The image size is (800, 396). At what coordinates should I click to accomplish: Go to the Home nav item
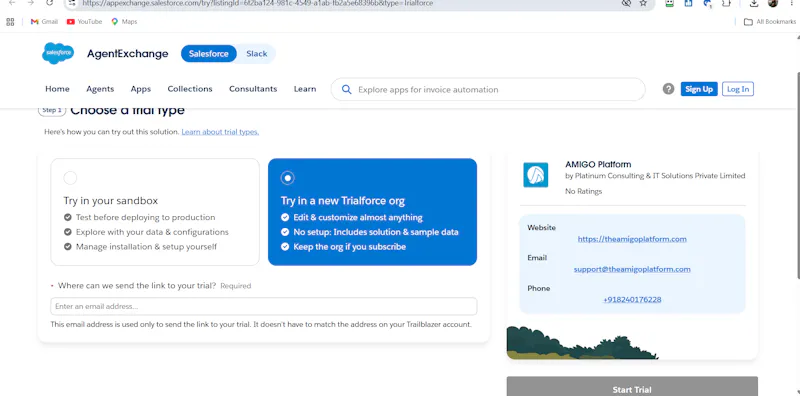[x=57, y=89]
